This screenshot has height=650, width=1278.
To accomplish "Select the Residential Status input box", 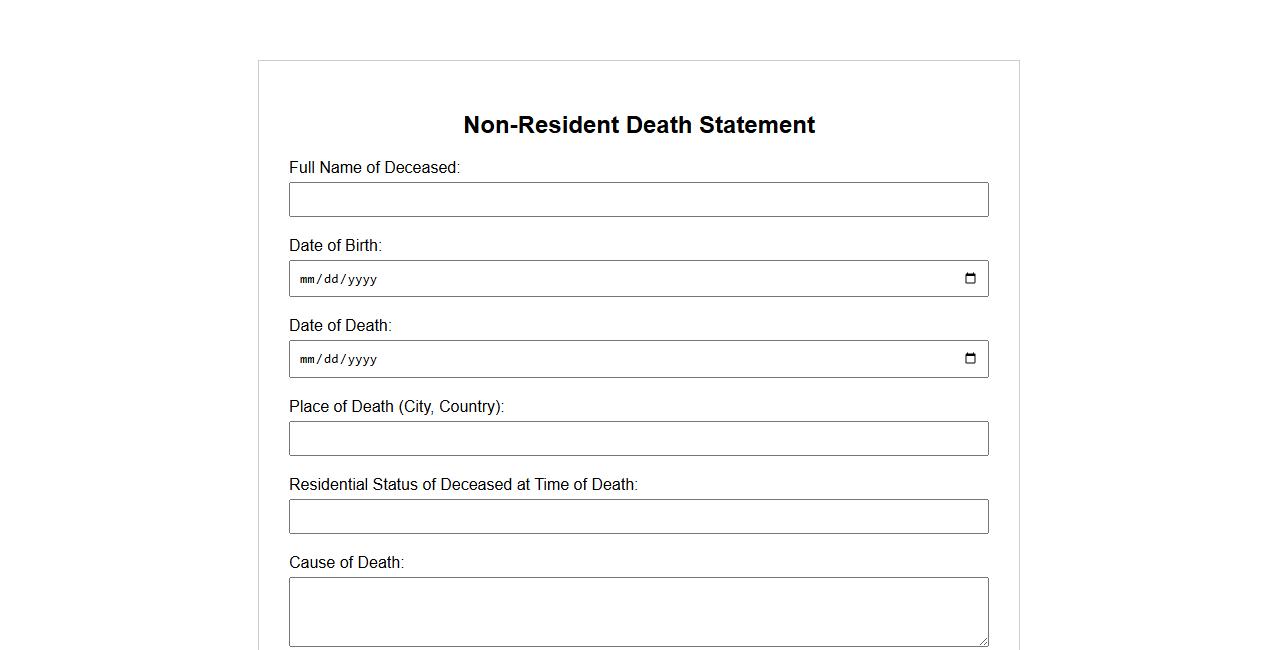I will point(638,517).
